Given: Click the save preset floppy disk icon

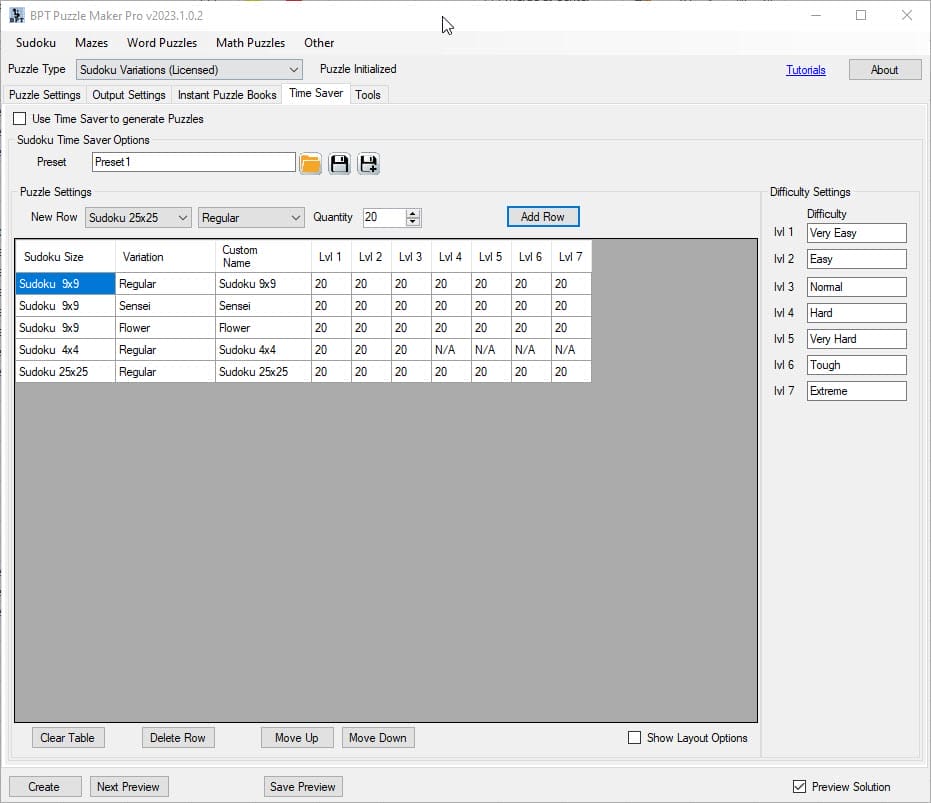Looking at the screenshot, I should click(x=340, y=164).
